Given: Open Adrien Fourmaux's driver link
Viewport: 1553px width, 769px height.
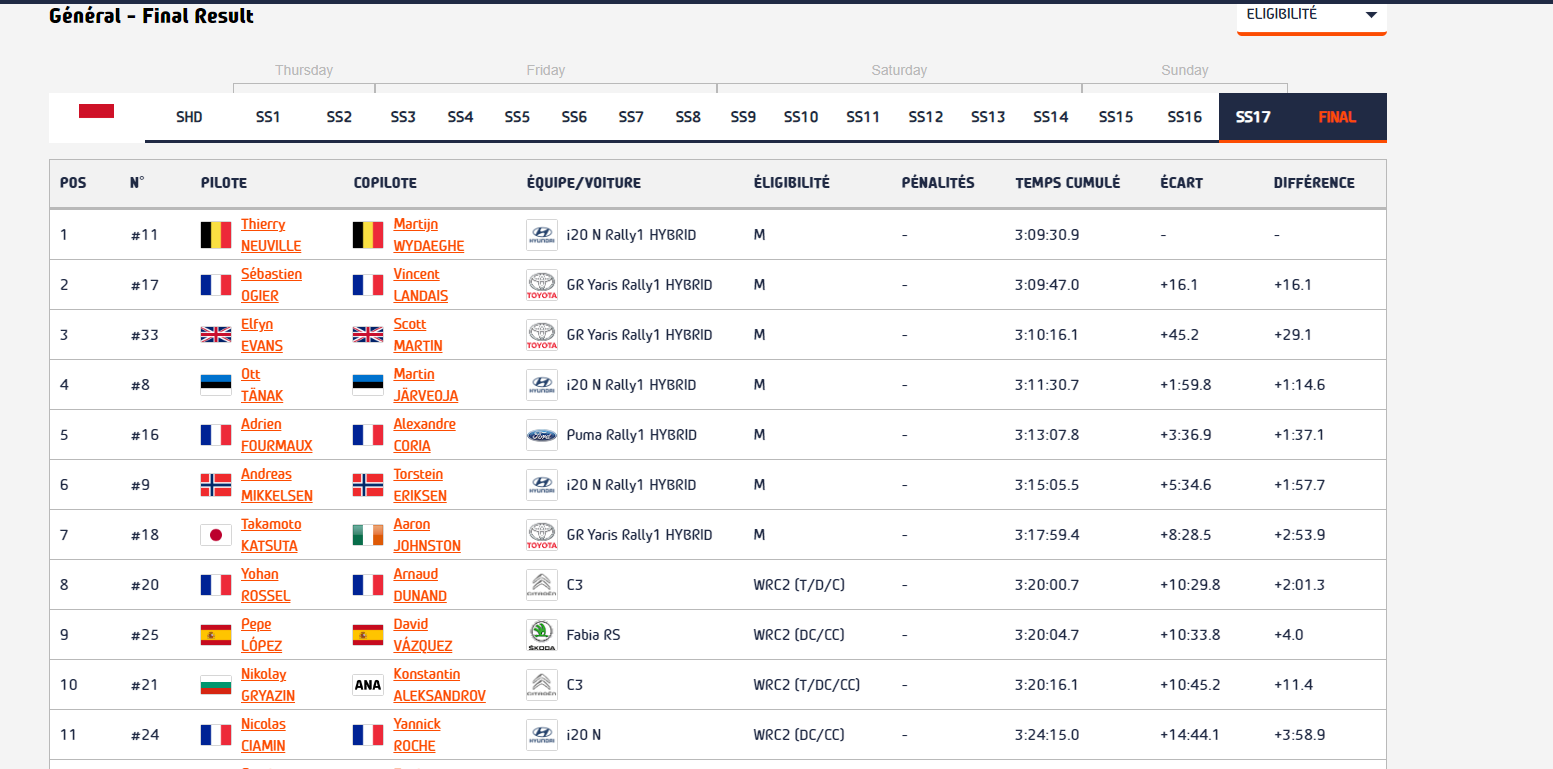Looking at the screenshot, I should 277,435.
